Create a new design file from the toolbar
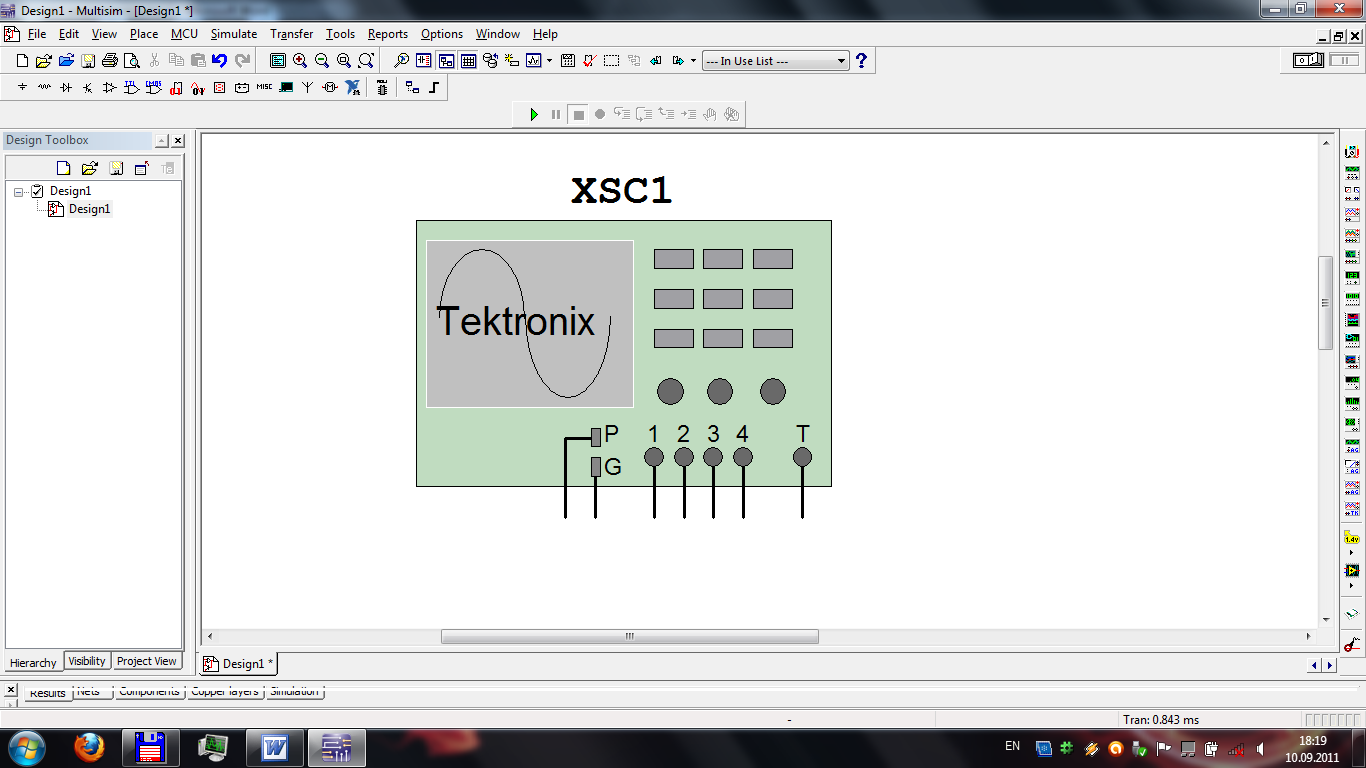The width and height of the screenshot is (1366, 768). 22,61
